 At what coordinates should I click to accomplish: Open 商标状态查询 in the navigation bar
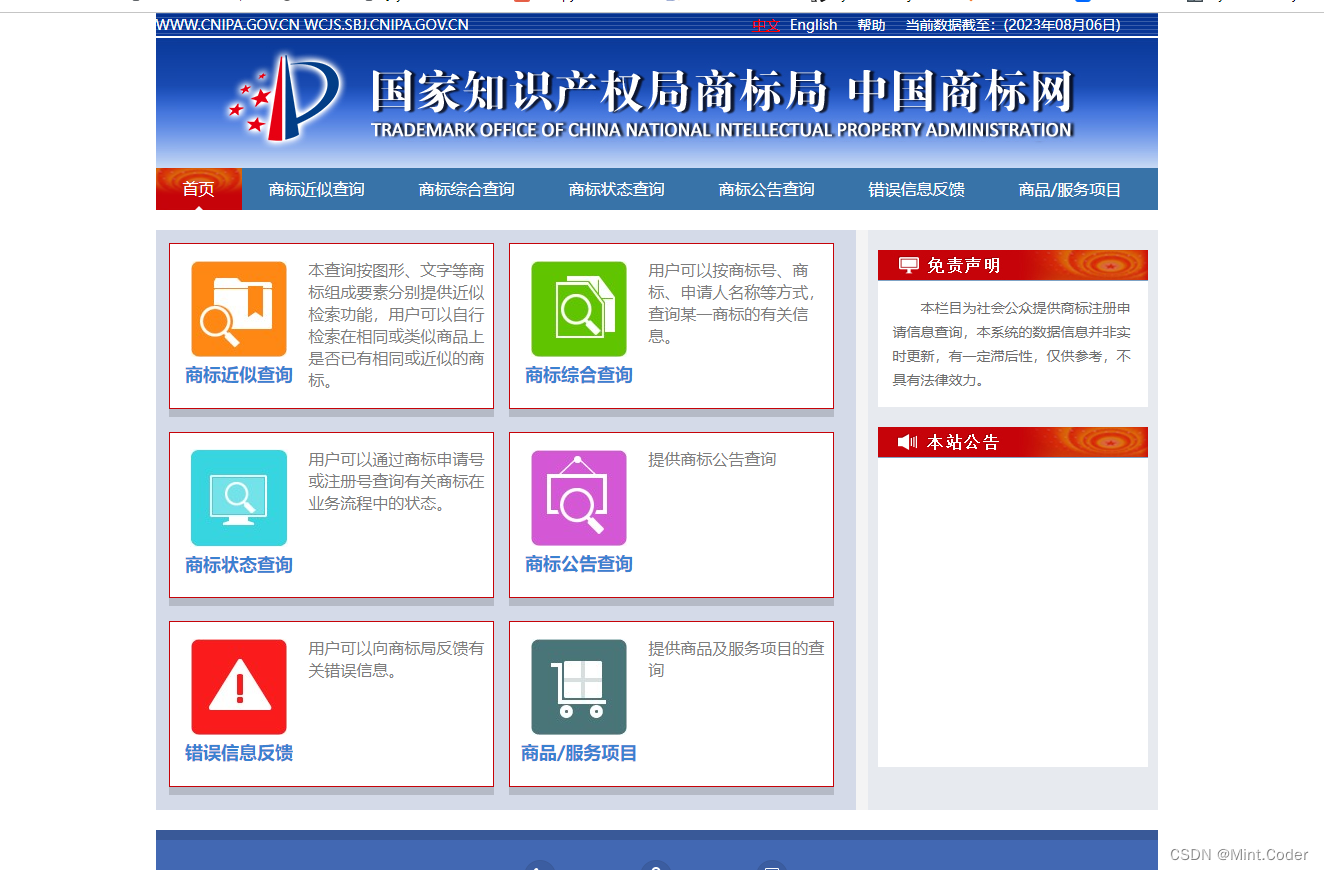click(617, 189)
